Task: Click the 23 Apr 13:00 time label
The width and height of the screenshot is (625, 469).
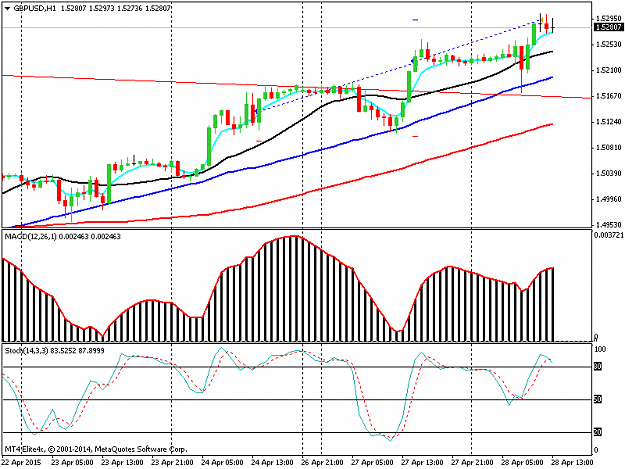Action: [122, 463]
